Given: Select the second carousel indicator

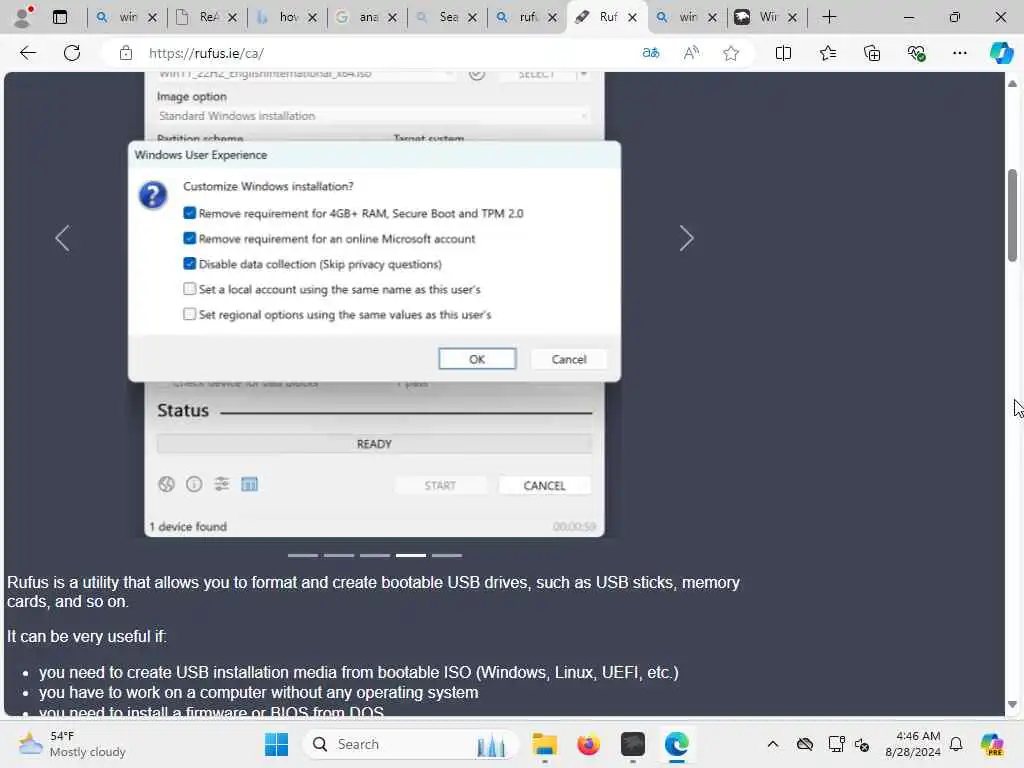Looking at the screenshot, I should [339, 555].
